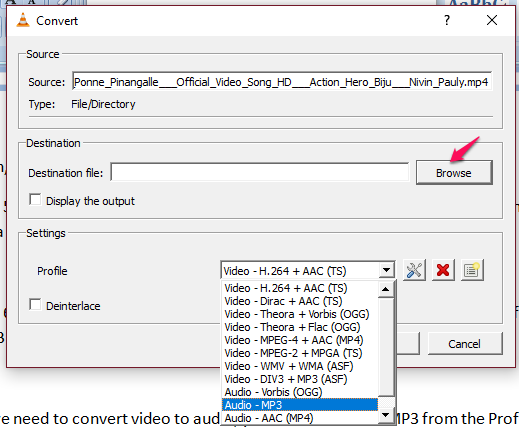Choose Audio - AAC (MP4) profile
519x432 pixels.
[300, 418]
